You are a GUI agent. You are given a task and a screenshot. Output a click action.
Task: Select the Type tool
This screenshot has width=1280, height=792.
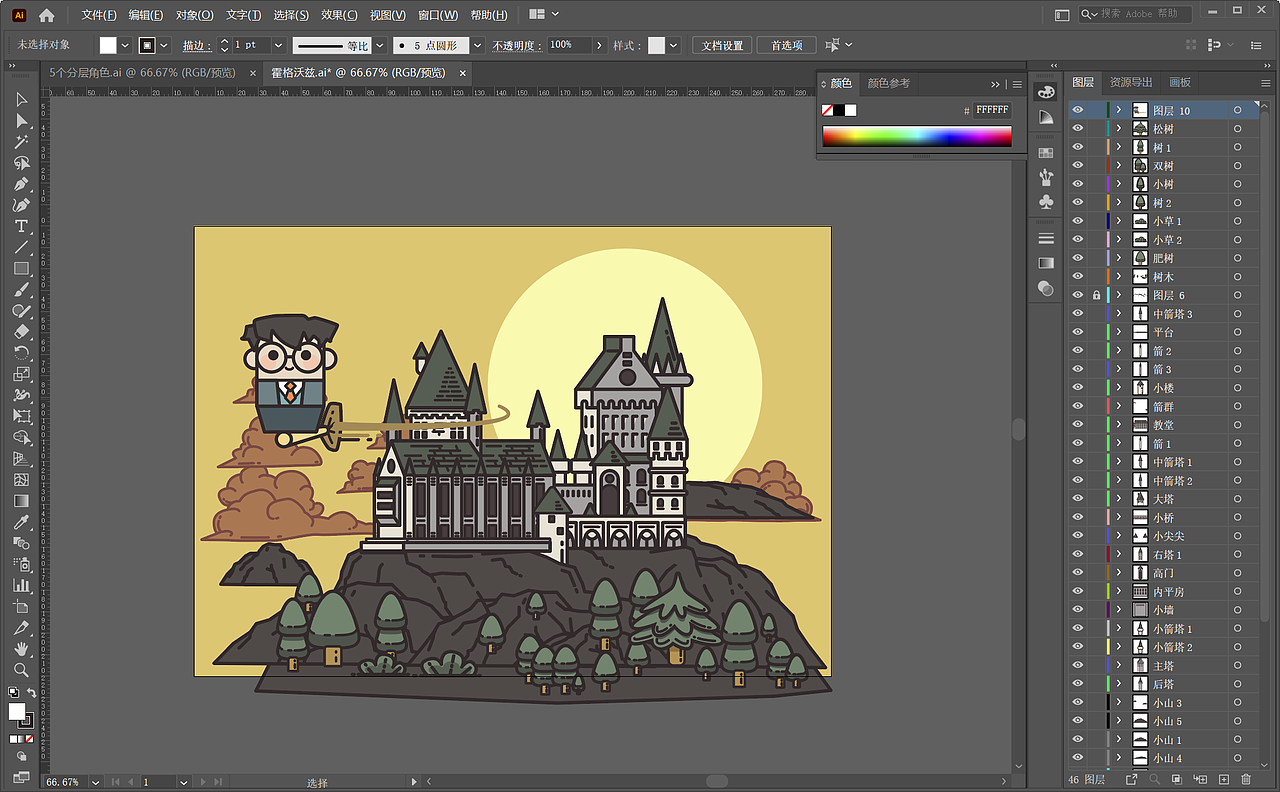click(21, 226)
